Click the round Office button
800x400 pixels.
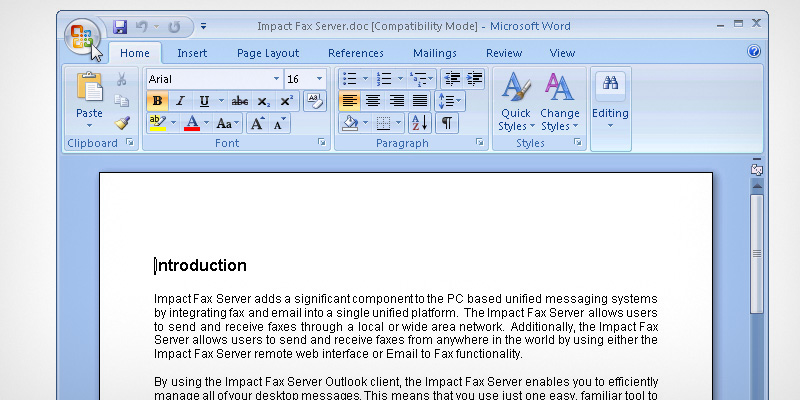pyautogui.click(x=83, y=38)
